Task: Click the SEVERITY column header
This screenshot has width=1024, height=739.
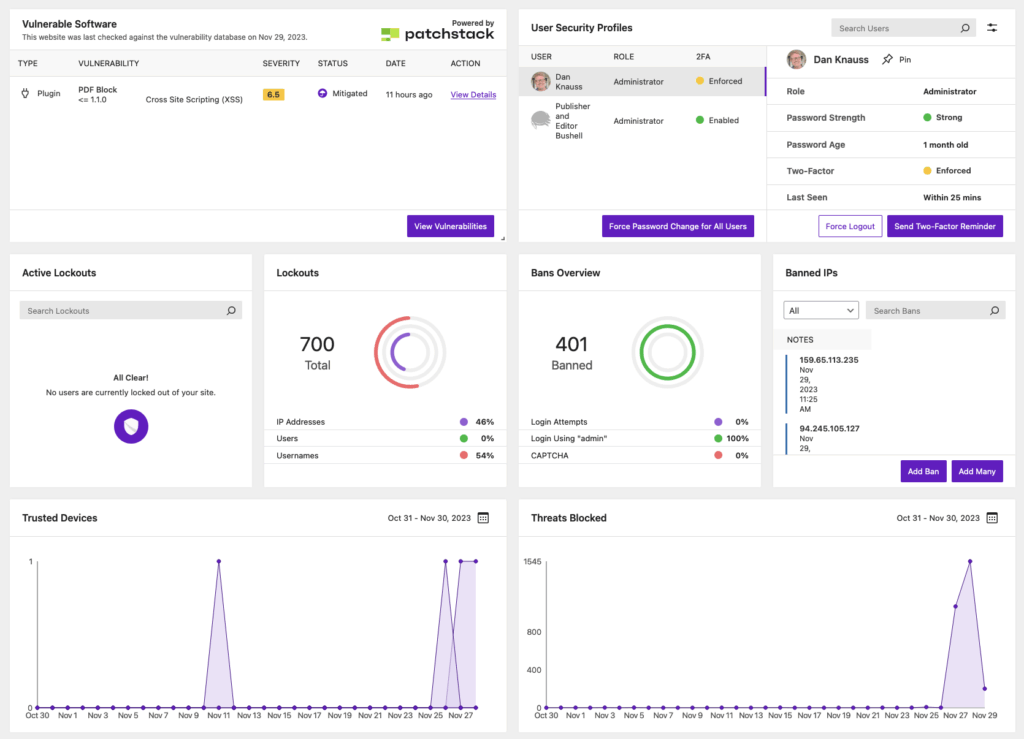Action: (281, 63)
